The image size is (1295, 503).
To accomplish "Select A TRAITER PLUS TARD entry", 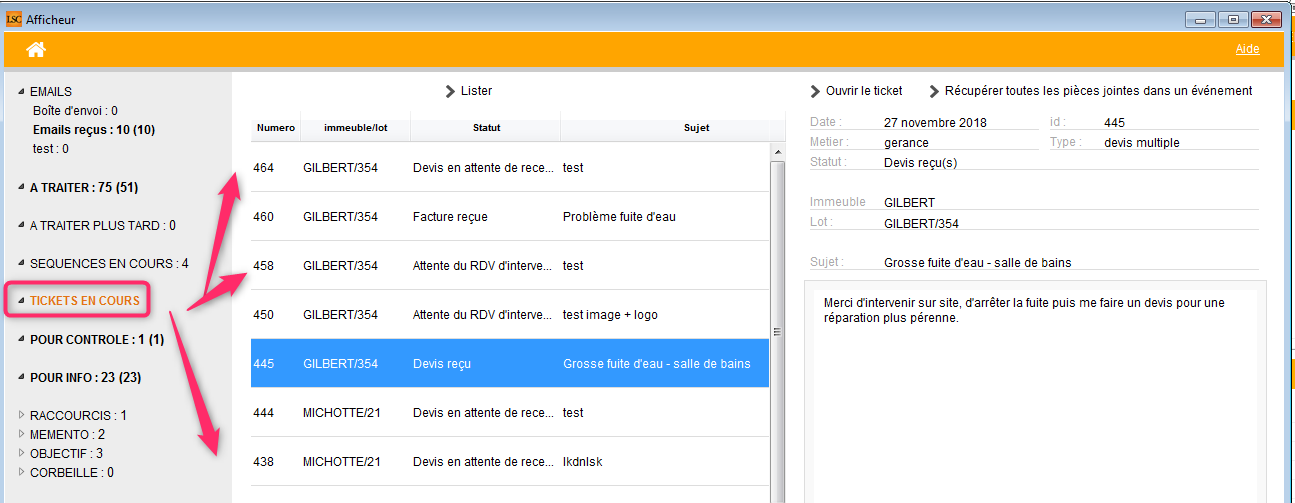I will [x=103, y=226].
